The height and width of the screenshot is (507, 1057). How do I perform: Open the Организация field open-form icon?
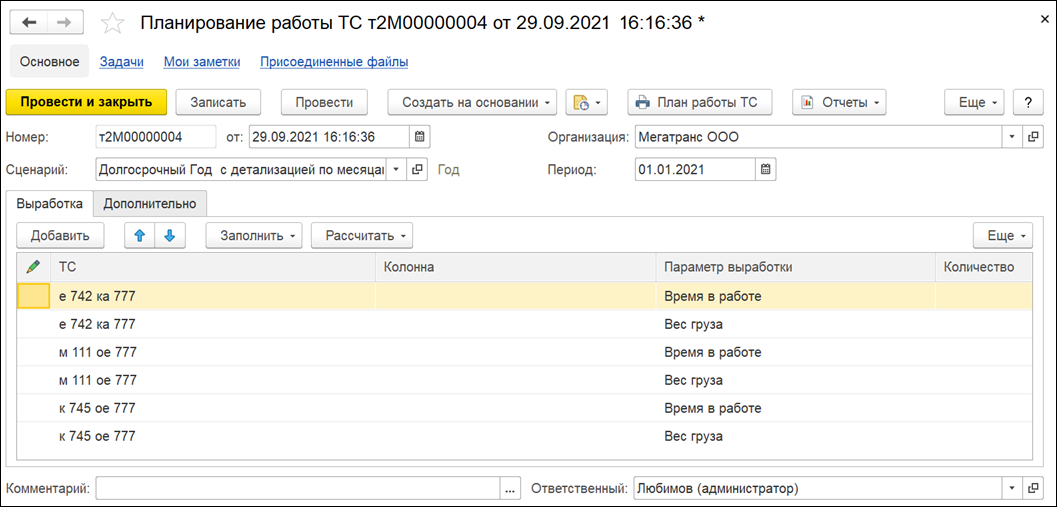pyautogui.click(x=1033, y=137)
